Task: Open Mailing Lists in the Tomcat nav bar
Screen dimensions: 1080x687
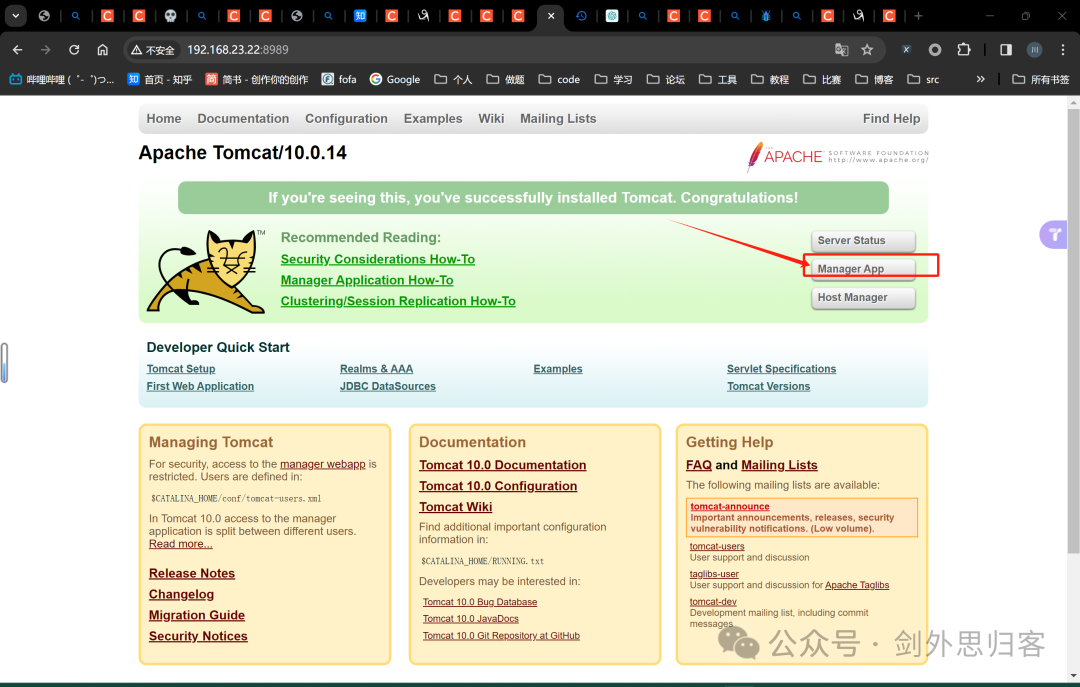Action: pos(558,119)
